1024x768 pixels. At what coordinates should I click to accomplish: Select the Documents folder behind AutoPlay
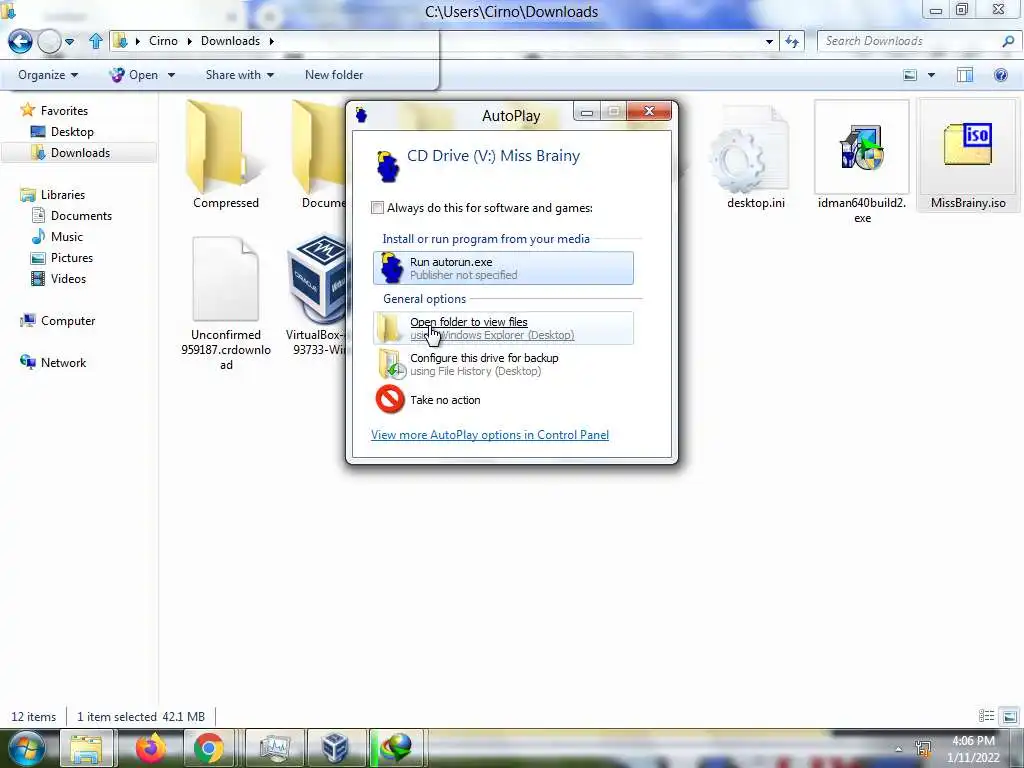320,155
